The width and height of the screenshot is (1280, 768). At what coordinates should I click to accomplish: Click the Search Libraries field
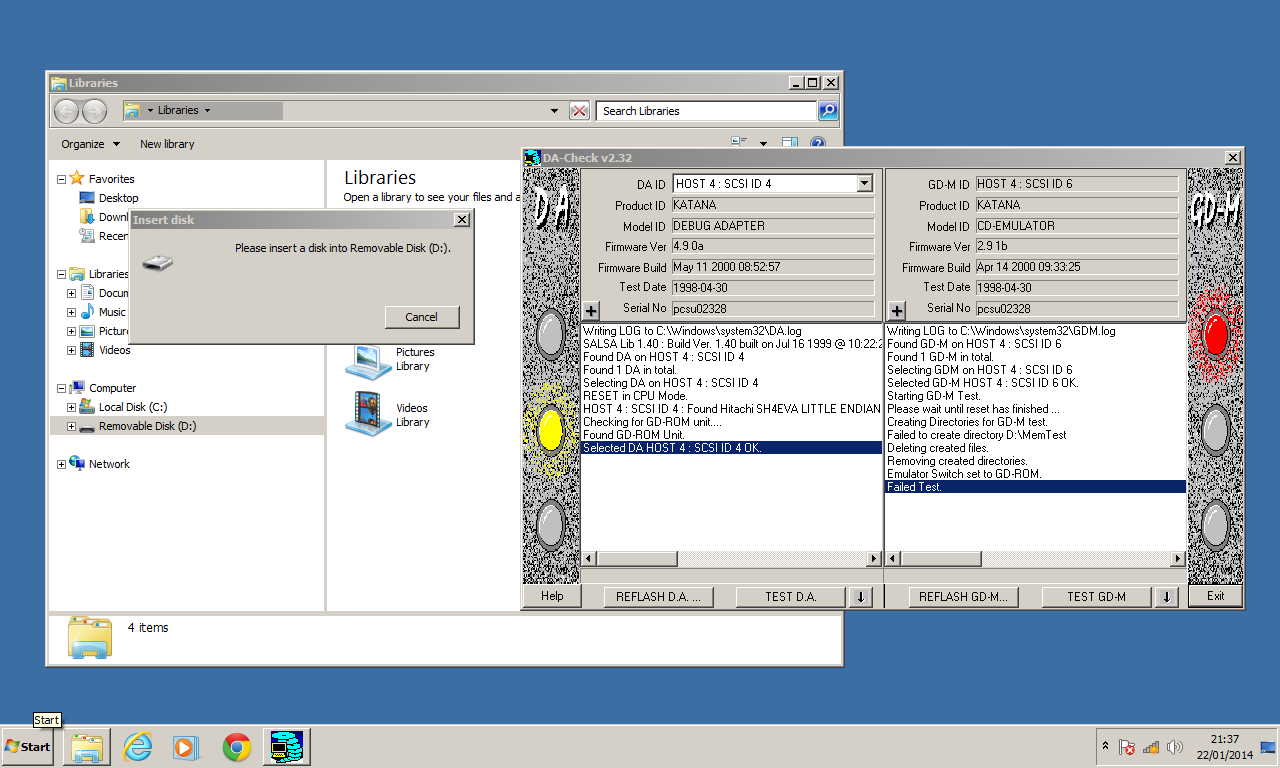click(x=707, y=111)
